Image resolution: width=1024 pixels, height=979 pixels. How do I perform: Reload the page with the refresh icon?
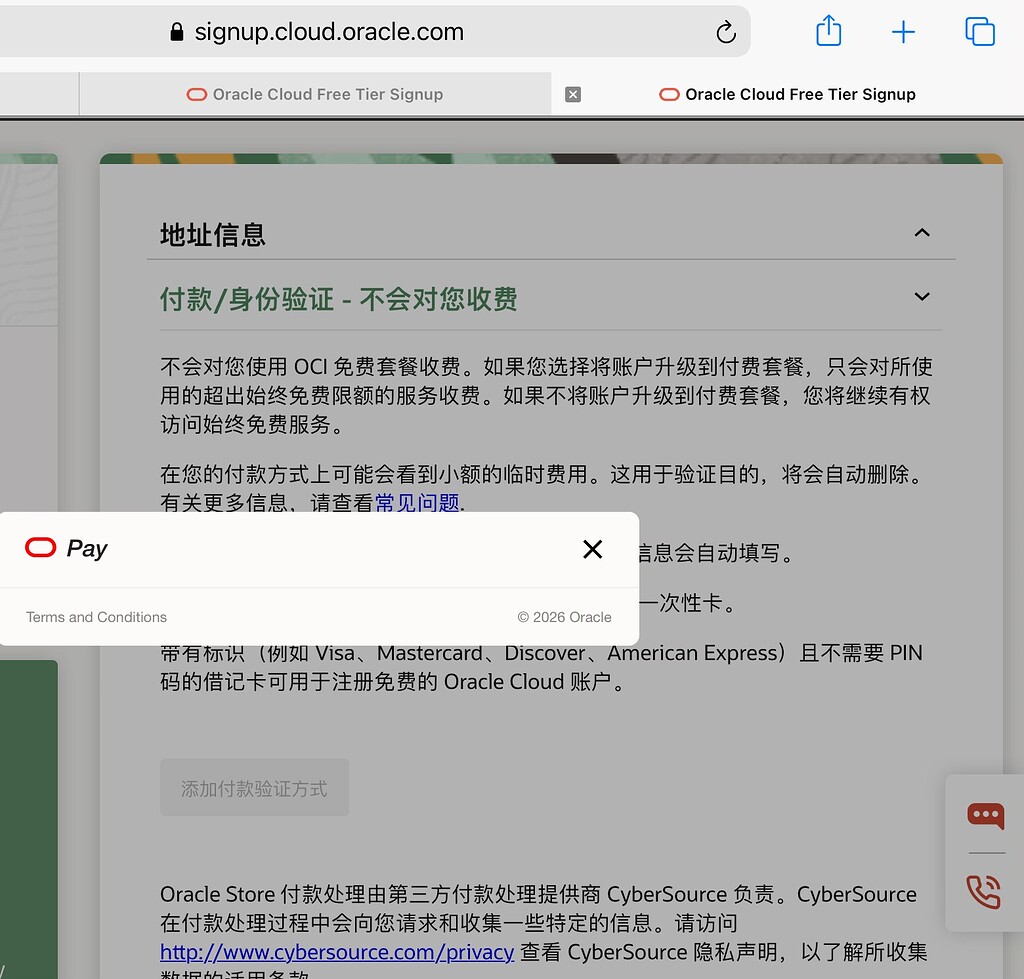pos(726,31)
